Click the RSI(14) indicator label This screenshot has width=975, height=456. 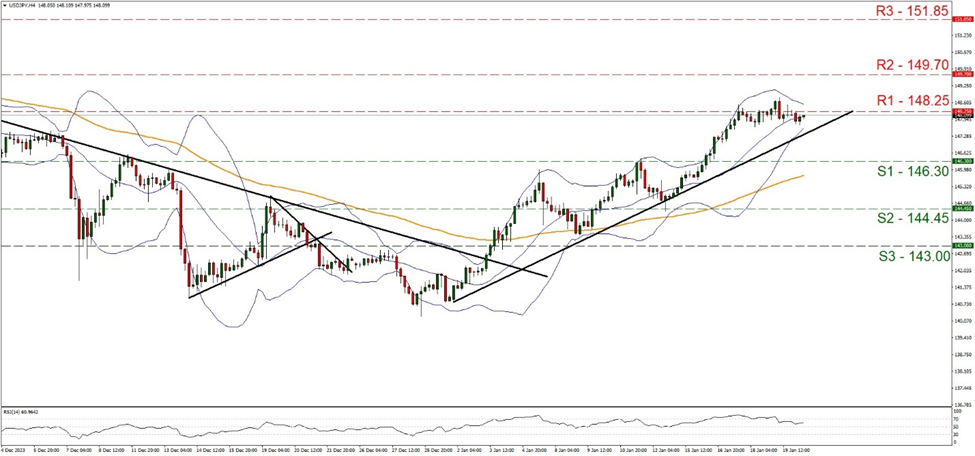tap(22, 411)
